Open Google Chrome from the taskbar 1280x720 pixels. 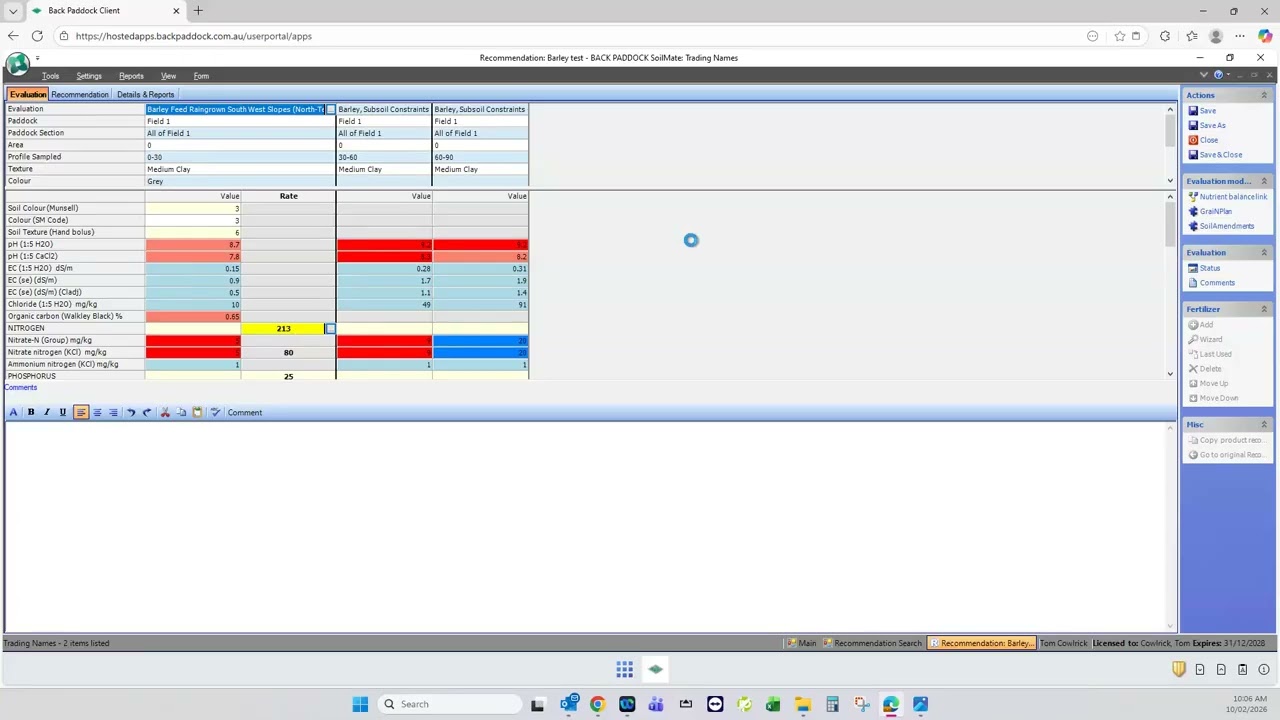coord(597,704)
